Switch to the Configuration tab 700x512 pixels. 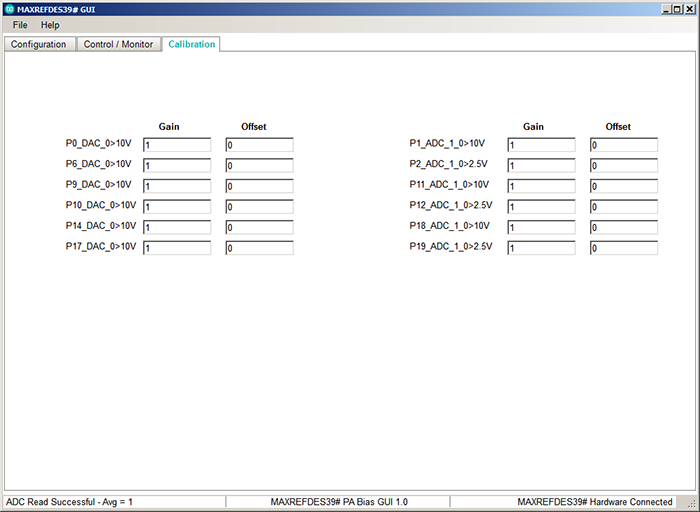pos(39,44)
